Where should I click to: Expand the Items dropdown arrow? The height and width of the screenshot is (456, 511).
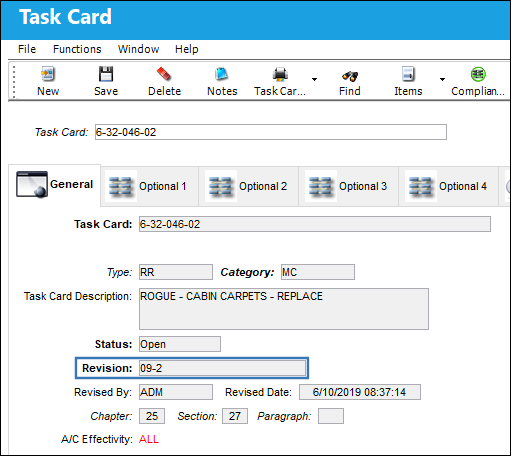pos(442,79)
